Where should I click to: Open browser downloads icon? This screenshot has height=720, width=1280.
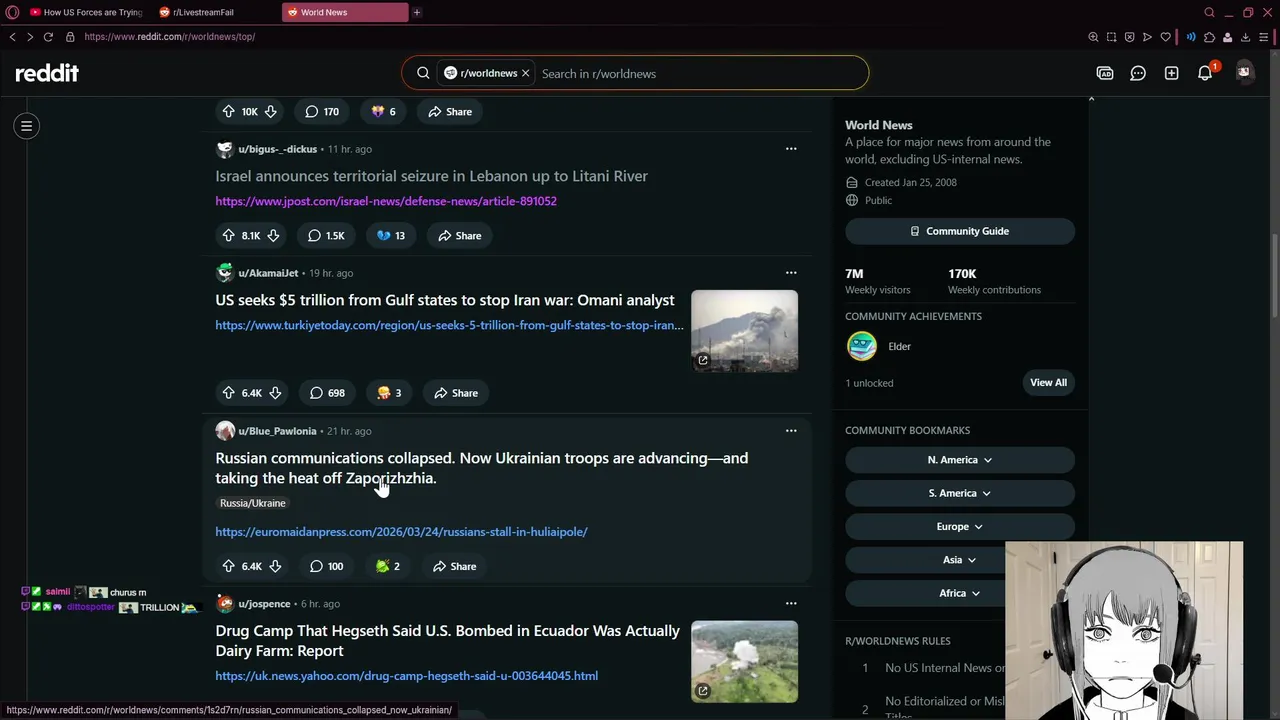coord(1245,37)
